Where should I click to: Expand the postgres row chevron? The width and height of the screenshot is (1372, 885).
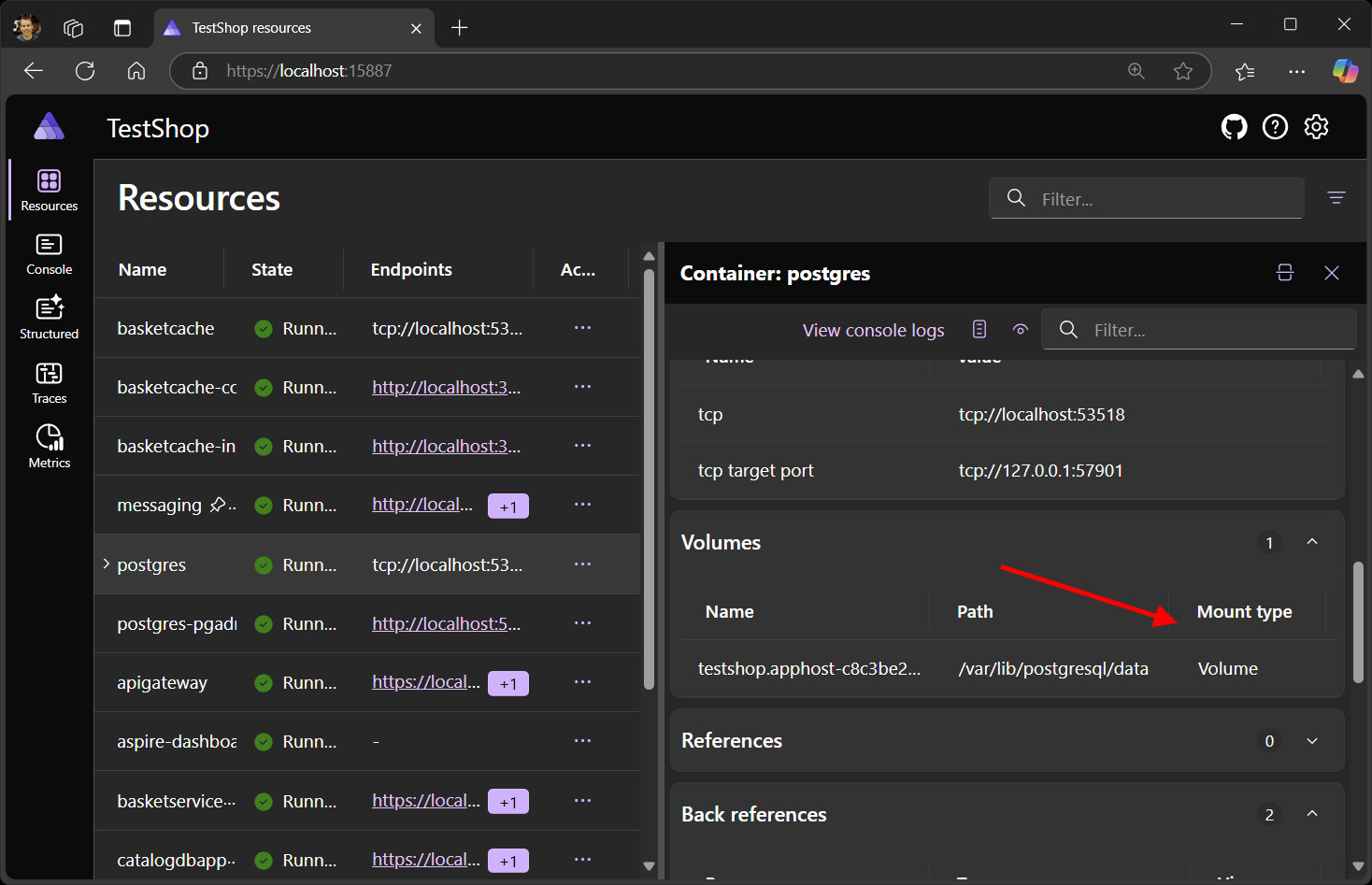tap(106, 564)
